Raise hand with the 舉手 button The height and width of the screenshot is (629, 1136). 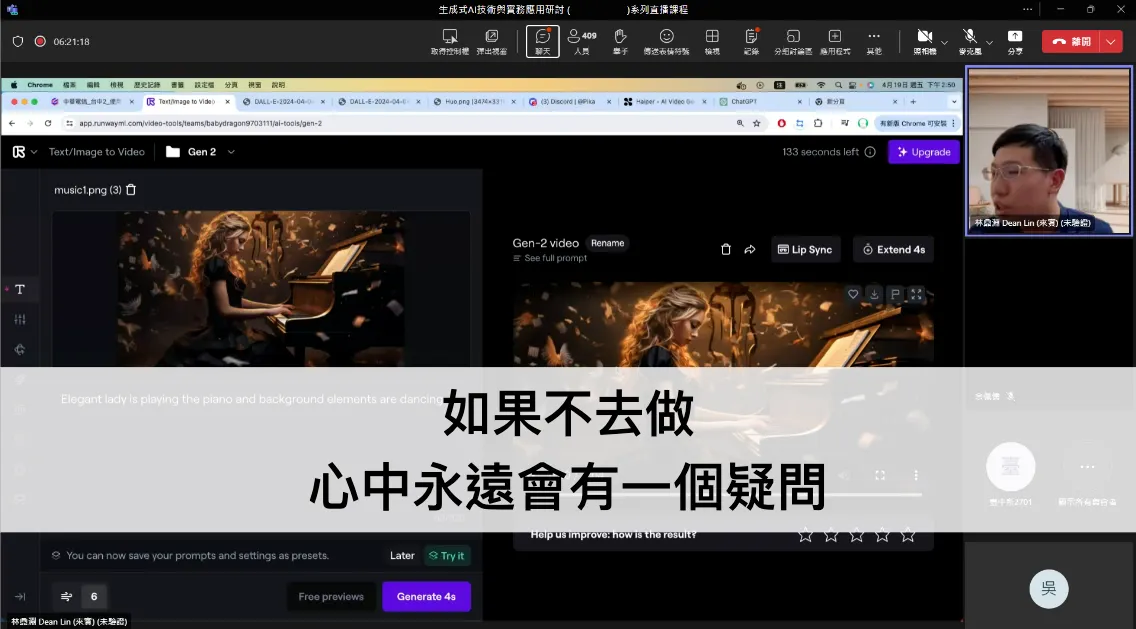pyautogui.click(x=620, y=41)
